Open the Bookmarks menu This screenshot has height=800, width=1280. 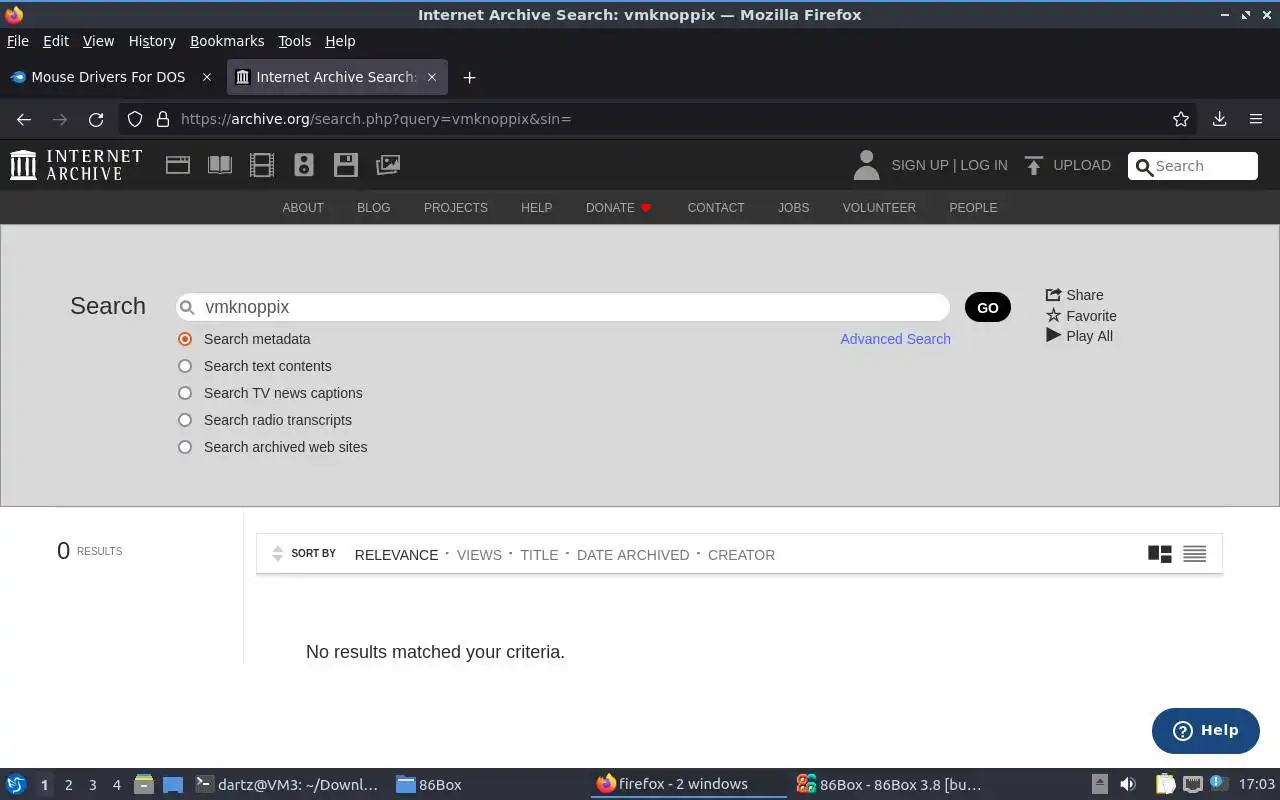pos(227,41)
